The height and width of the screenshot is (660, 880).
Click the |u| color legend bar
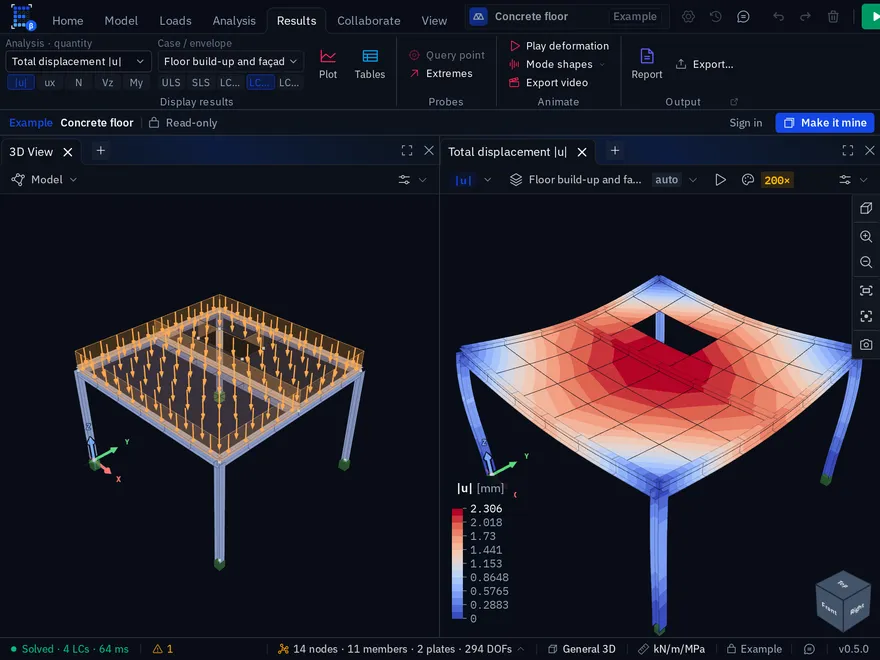(x=458, y=563)
